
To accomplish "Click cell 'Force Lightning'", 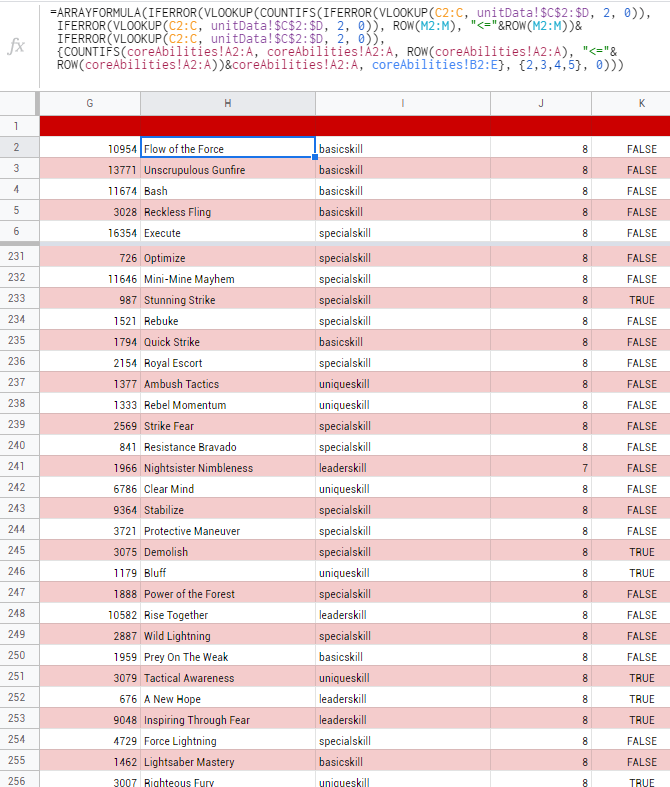I will pyautogui.click(x=228, y=741).
